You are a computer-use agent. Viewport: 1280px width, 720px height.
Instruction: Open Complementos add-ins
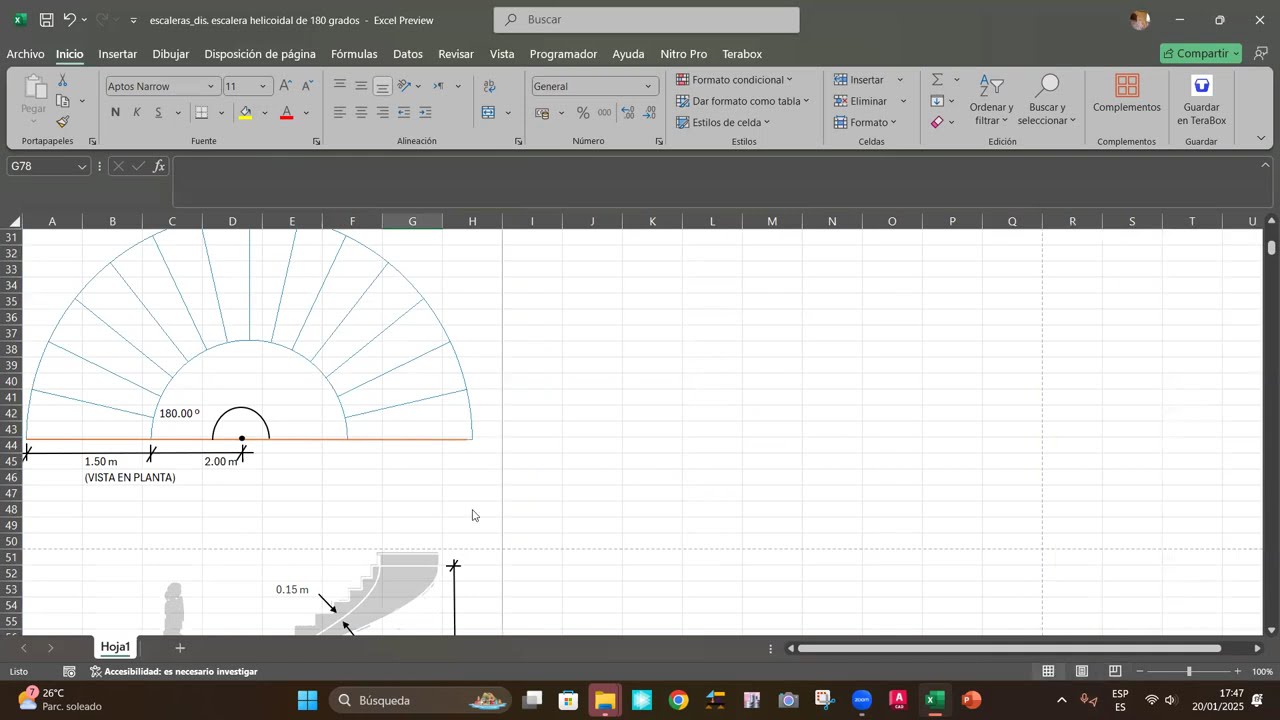(x=1127, y=95)
